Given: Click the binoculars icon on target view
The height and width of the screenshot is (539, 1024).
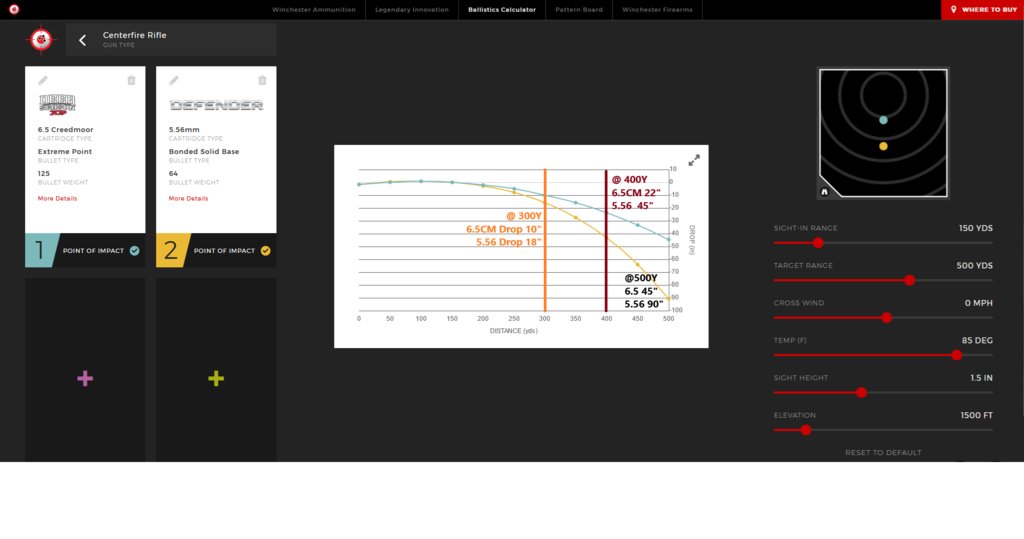Looking at the screenshot, I should click(824, 191).
